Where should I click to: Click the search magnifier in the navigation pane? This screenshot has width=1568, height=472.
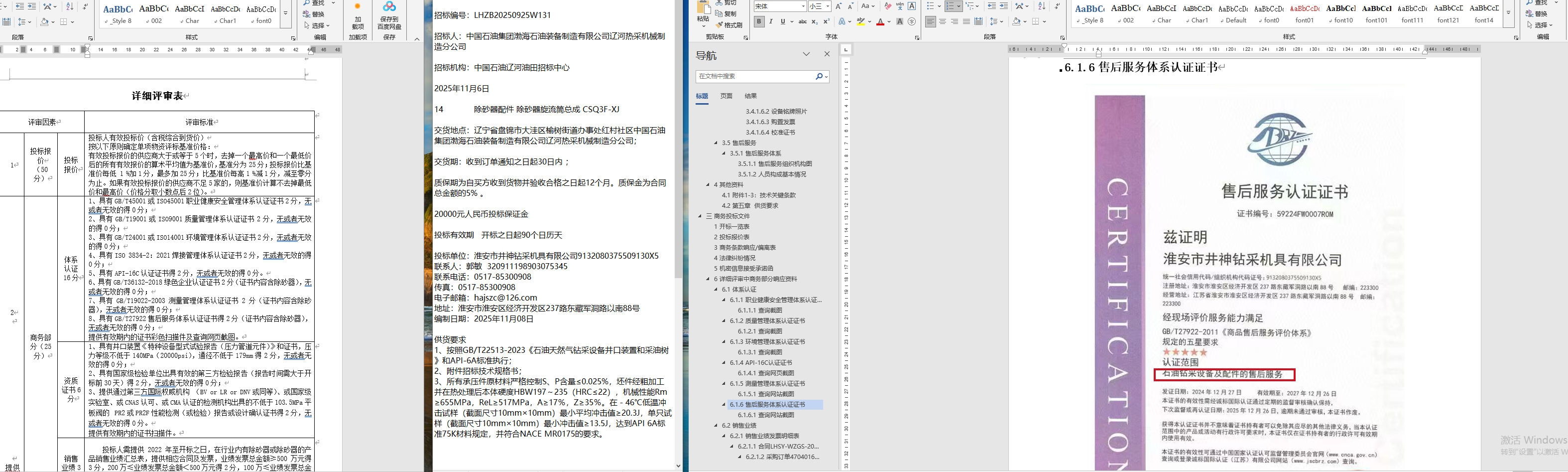coord(819,77)
